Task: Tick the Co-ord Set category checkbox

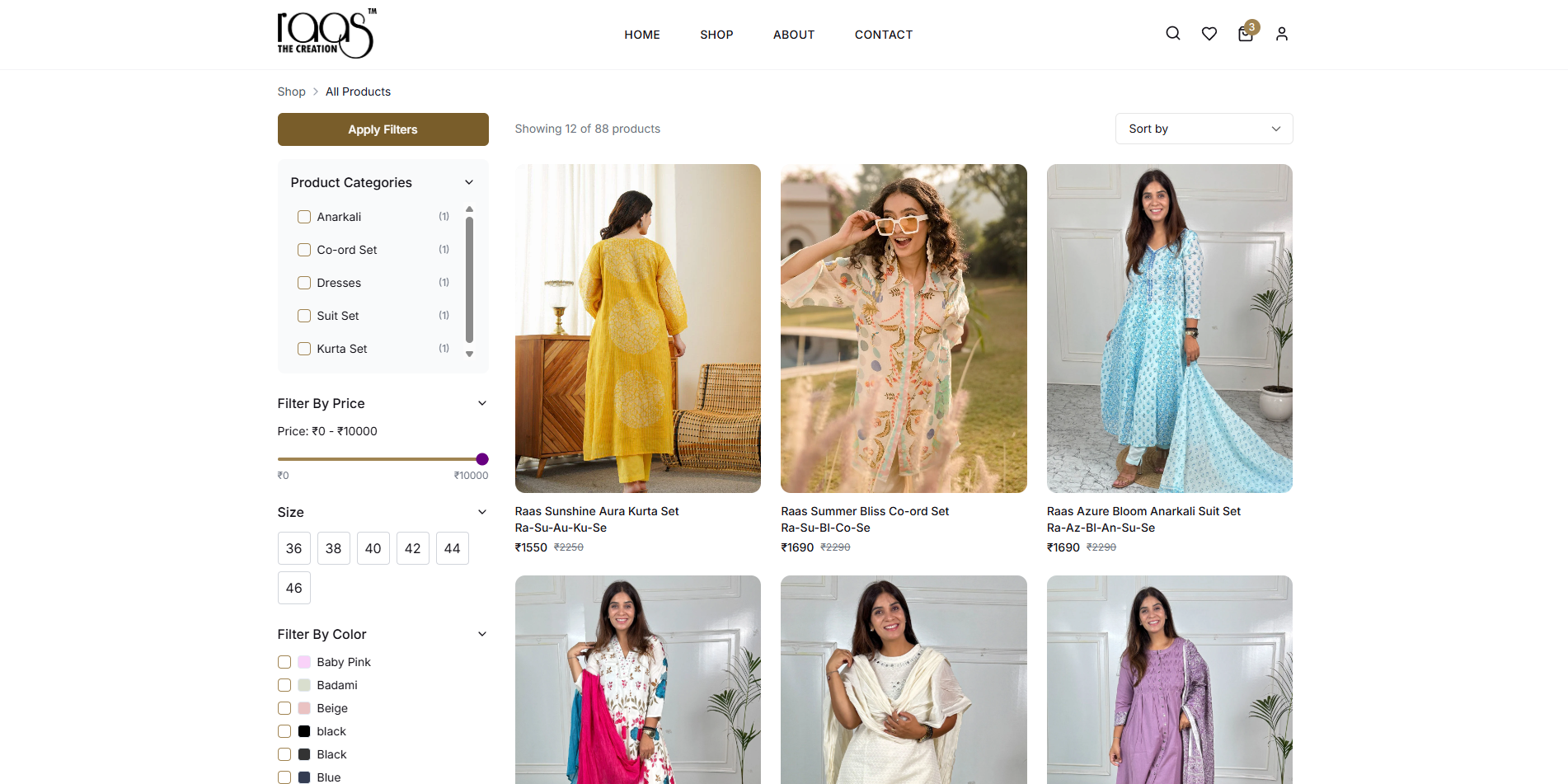Action: pos(304,250)
